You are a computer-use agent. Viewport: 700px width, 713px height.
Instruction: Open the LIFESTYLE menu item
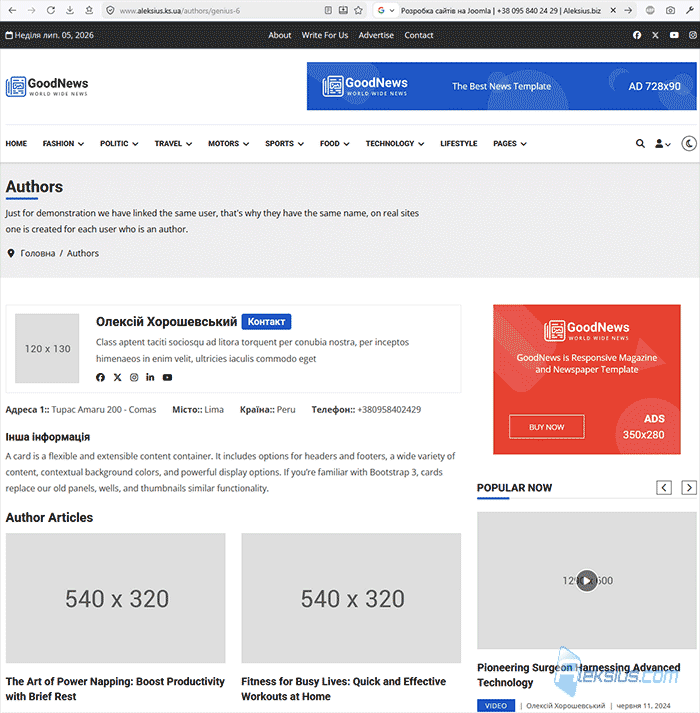(x=458, y=144)
